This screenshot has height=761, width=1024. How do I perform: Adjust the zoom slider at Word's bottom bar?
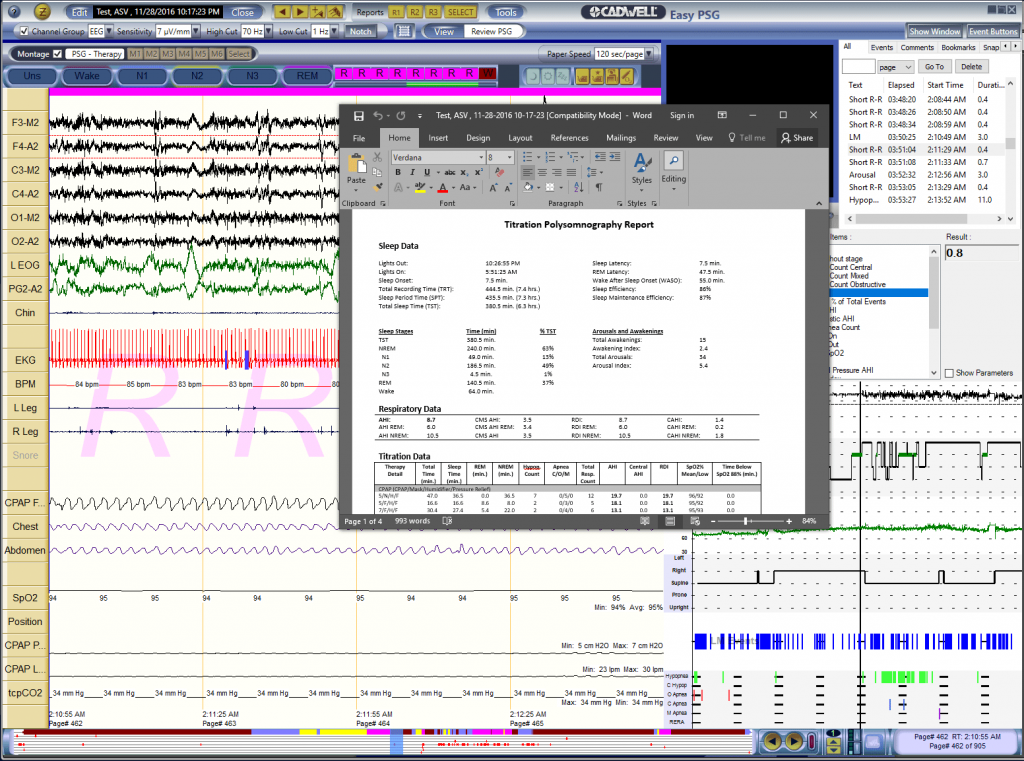point(745,521)
